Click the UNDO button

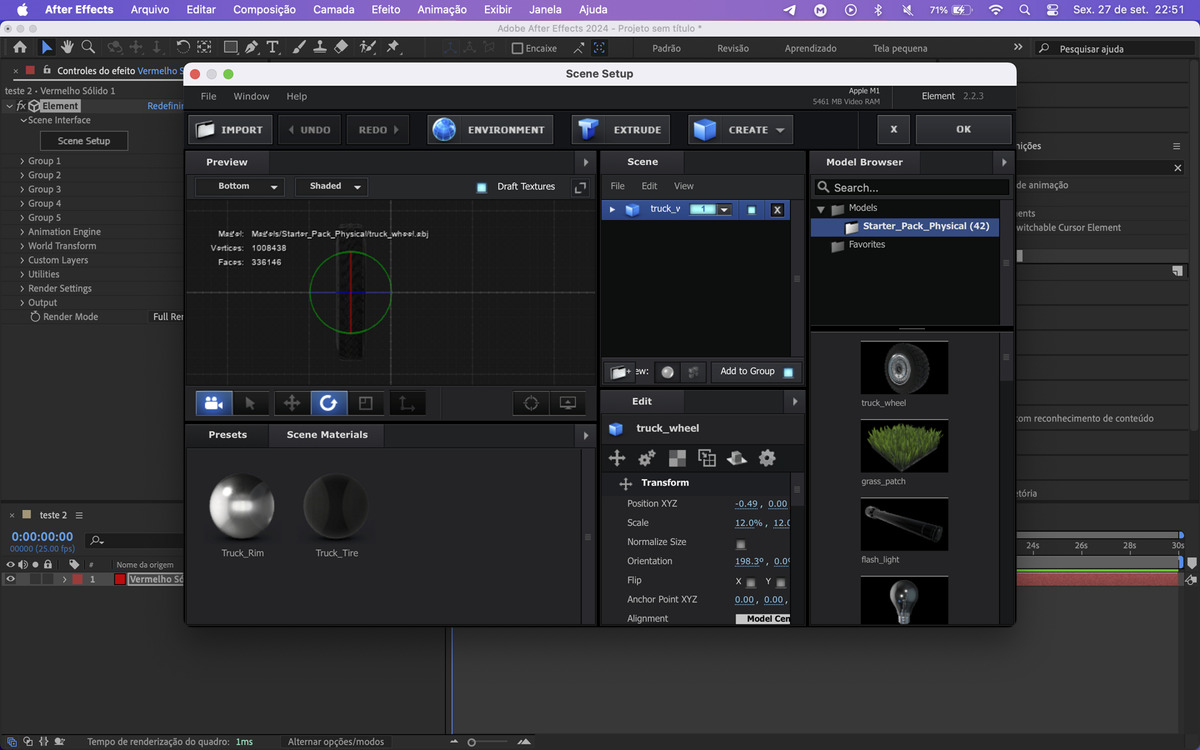tap(308, 130)
